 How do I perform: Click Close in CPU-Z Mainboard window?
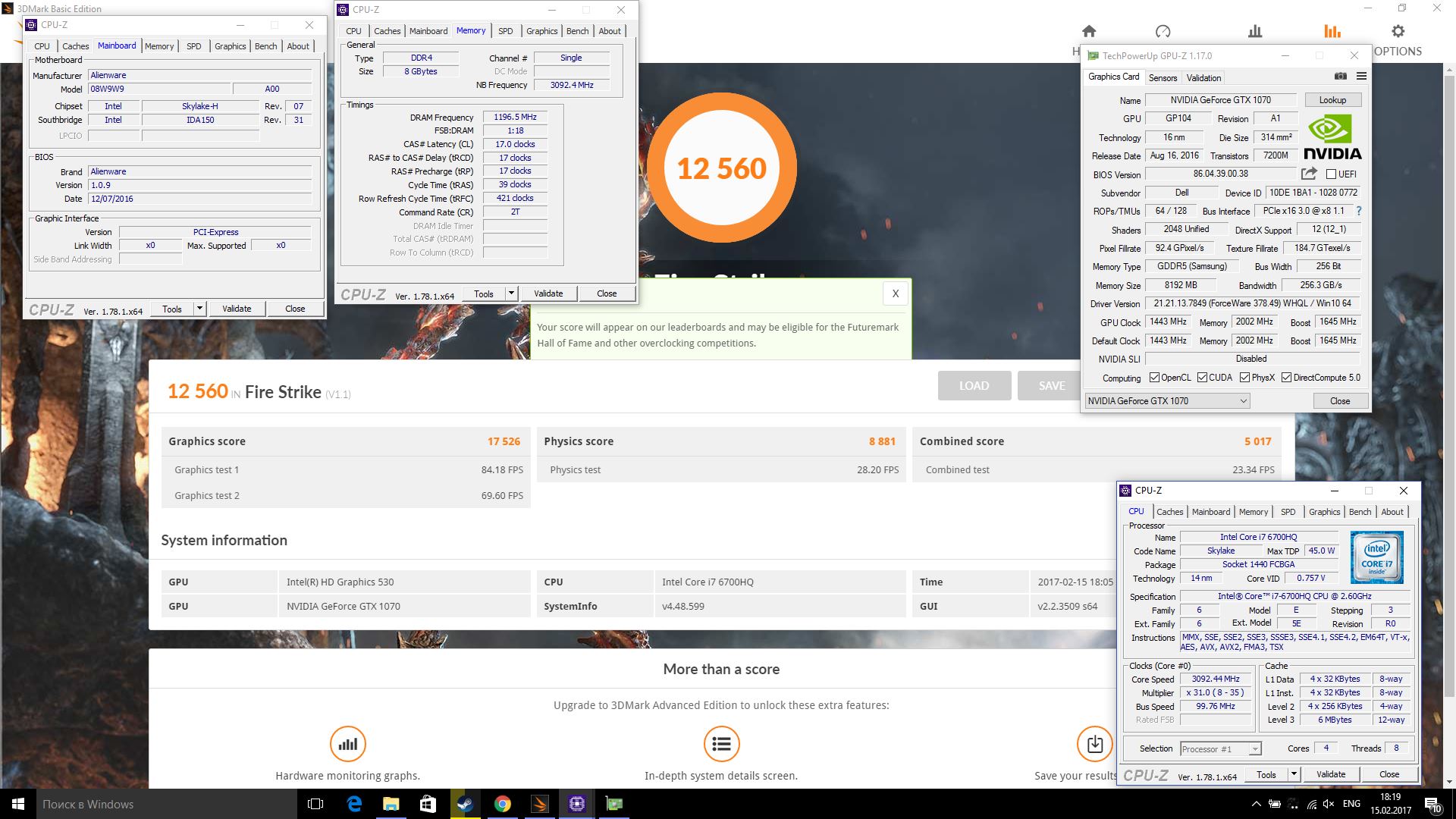pos(295,309)
